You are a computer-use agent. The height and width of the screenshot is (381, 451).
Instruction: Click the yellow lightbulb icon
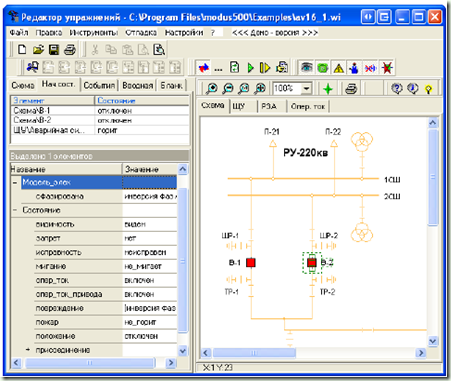pyautogui.click(x=429, y=89)
